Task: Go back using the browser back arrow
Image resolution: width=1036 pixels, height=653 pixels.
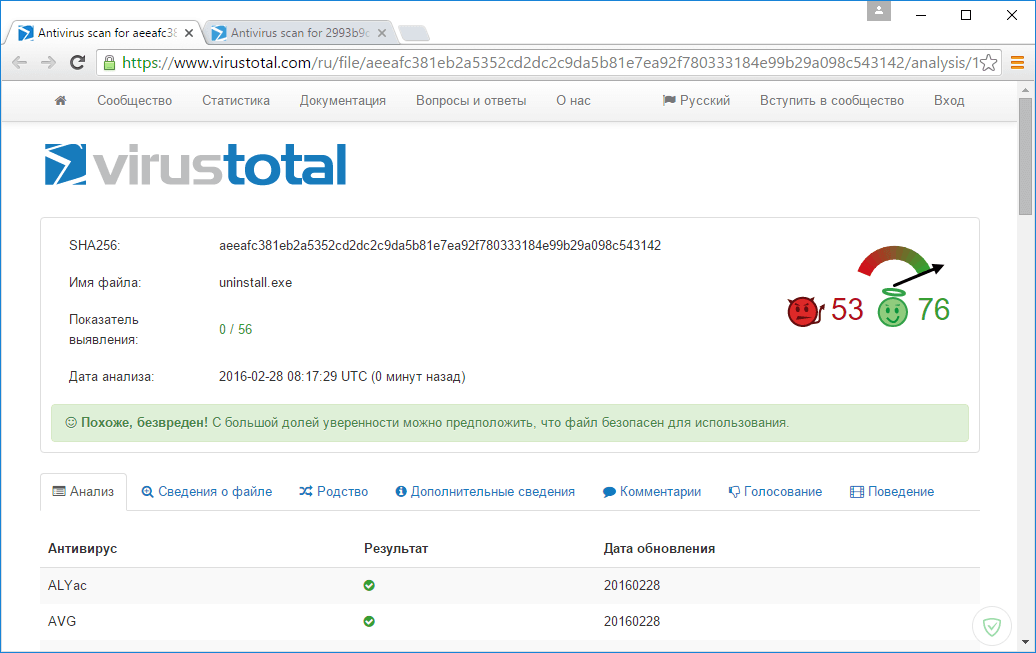Action: [20, 63]
